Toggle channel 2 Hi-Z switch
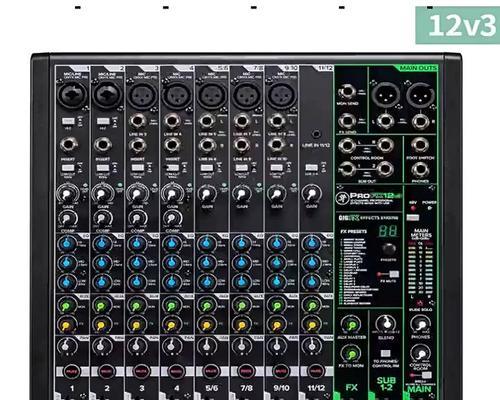This screenshot has height=400, width=500. [103, 121]
